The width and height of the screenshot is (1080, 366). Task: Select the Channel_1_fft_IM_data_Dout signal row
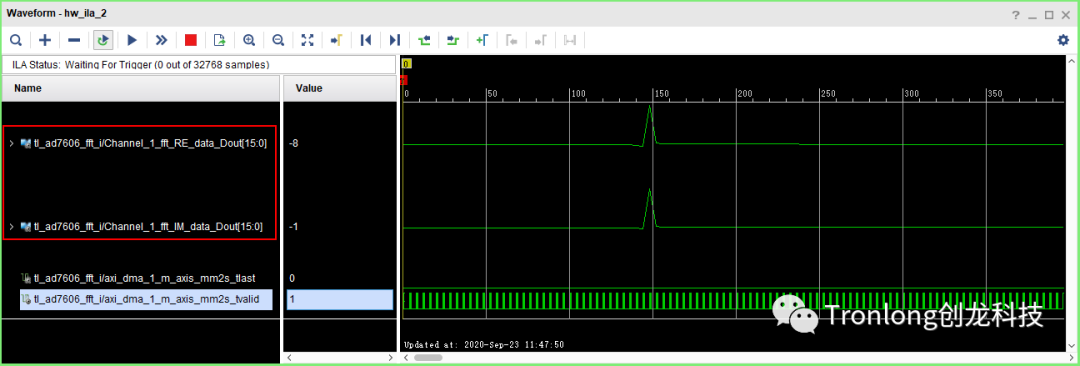pos(141,226)
